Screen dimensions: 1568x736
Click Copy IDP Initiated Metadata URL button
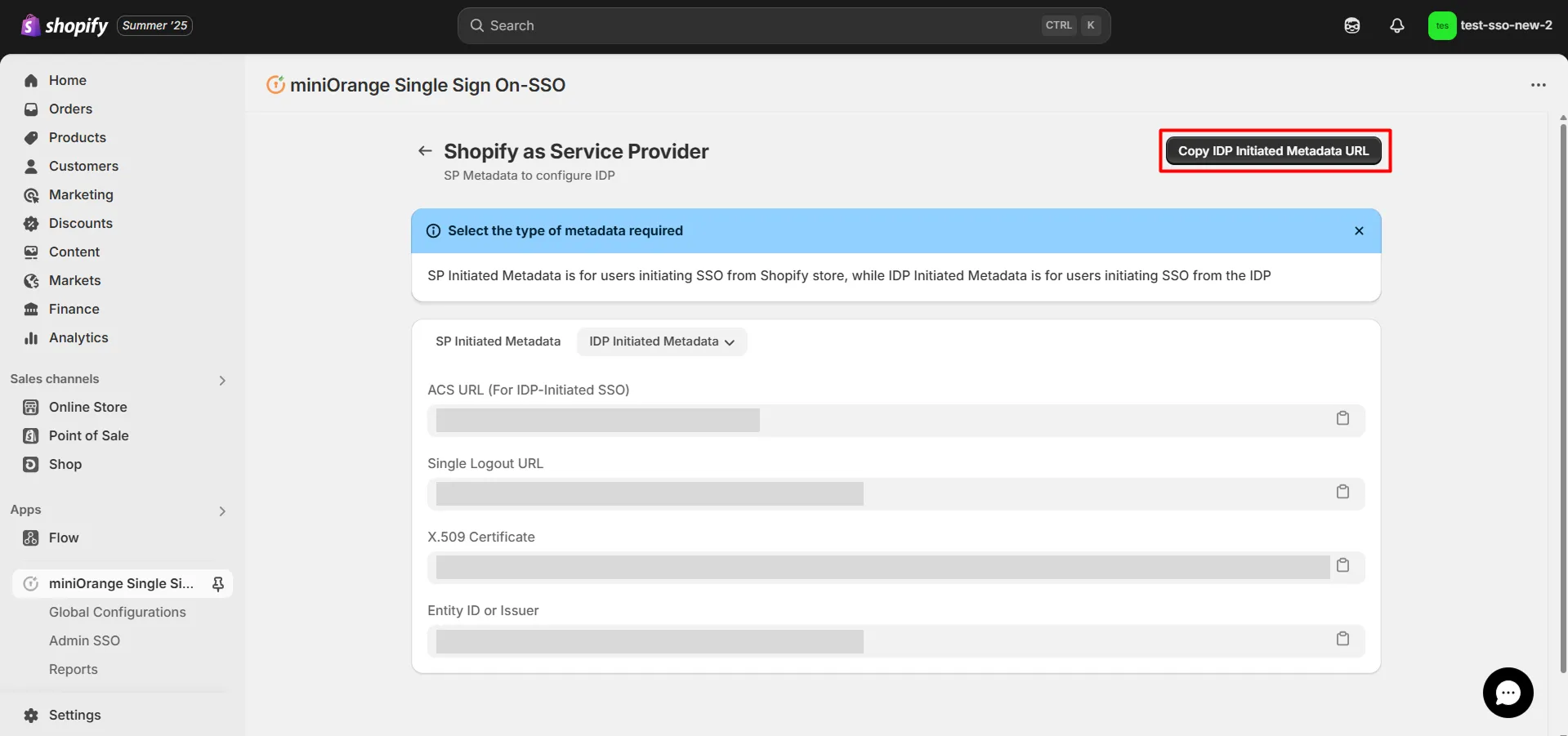pyautogui.click(x=1273, y=151)
